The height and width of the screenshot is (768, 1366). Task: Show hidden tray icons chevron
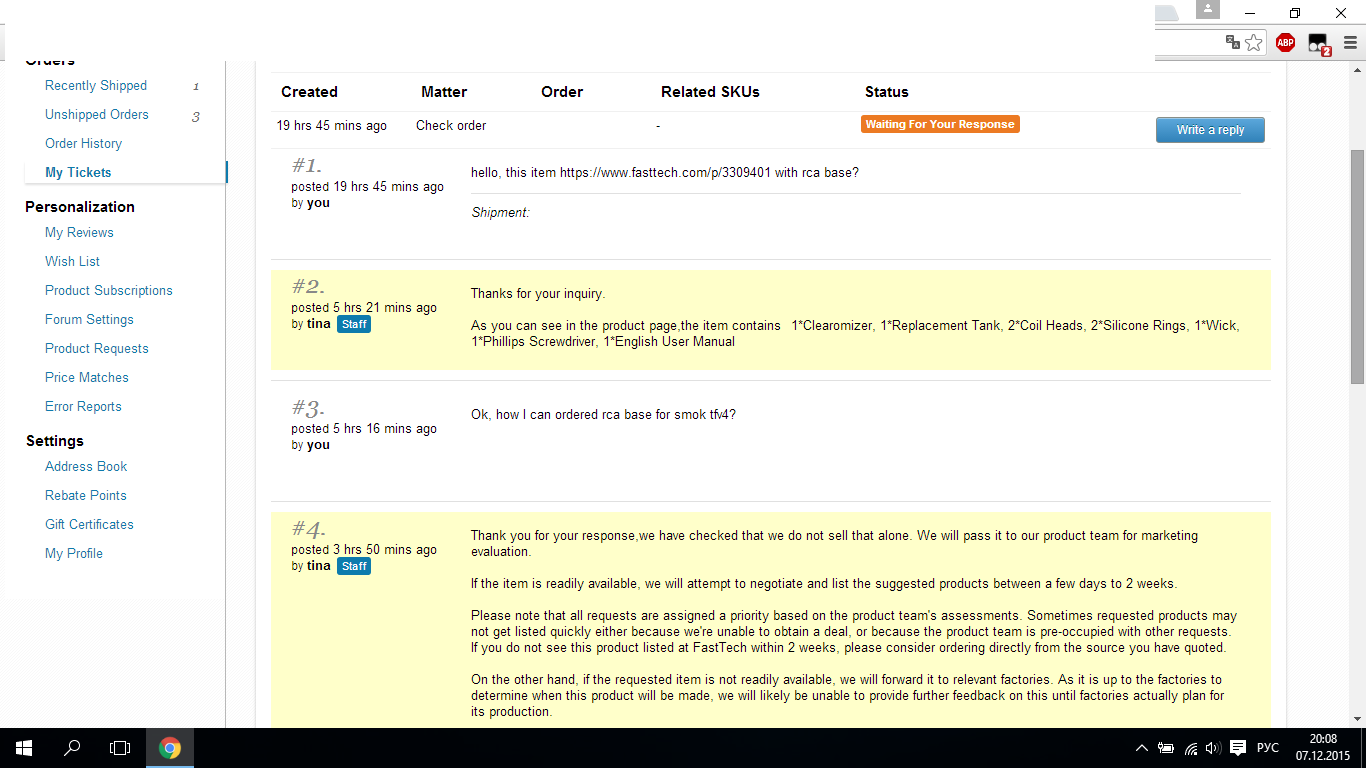(1142, 748)
